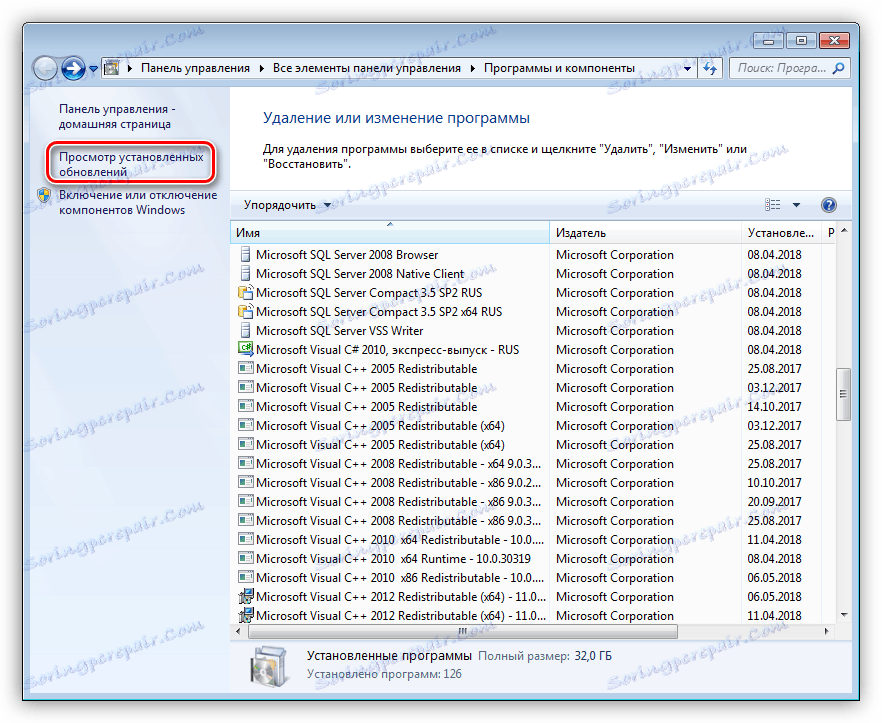Click date 10.10.2017 in install column
Screen dimensions: 882x723
(774, 483)
